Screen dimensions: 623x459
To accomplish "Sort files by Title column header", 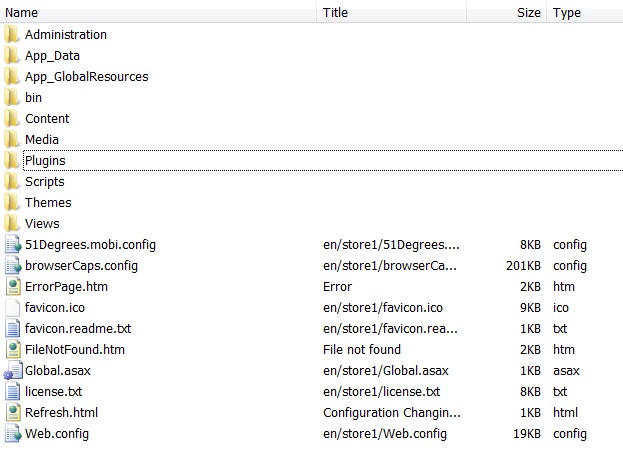I will [335, 13].
